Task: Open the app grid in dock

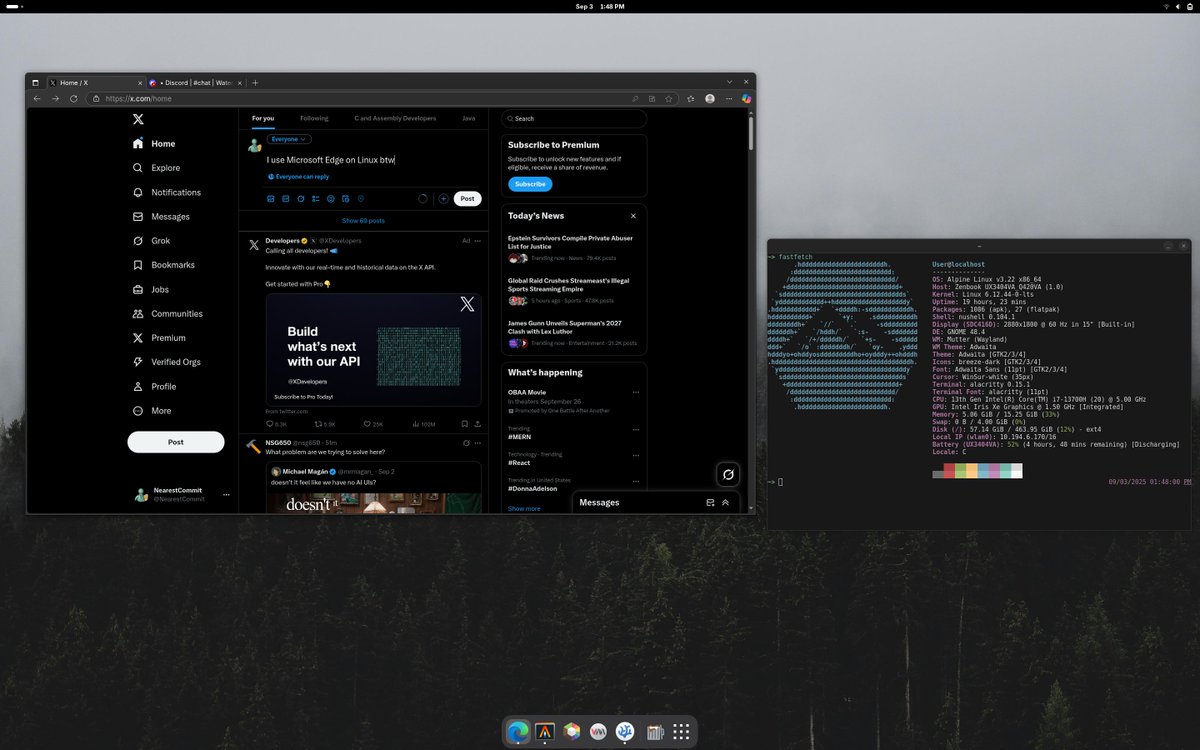Action: pyautogui.click(x=681, y=732)
